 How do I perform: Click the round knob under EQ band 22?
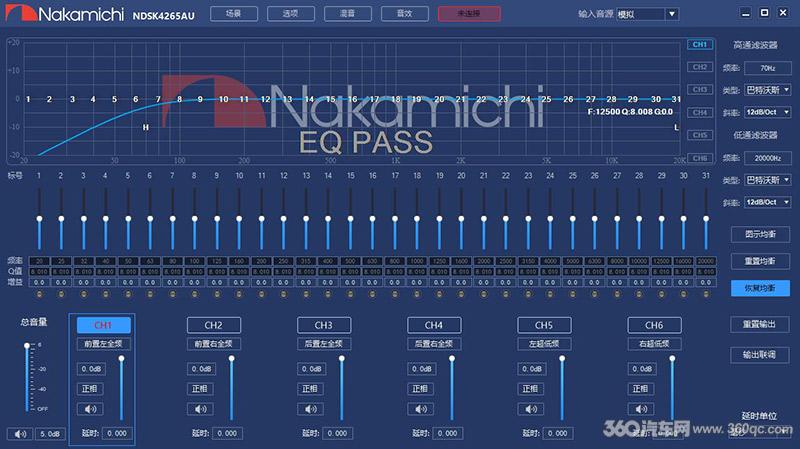click(x=506, y=294)
